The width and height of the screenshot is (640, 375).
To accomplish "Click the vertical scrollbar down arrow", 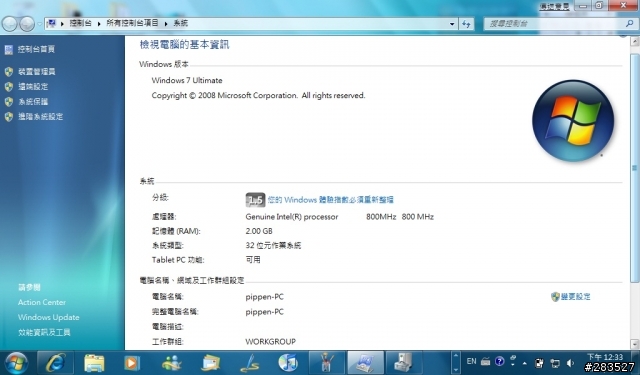I will pyautogui.click(x=635, y=344).
